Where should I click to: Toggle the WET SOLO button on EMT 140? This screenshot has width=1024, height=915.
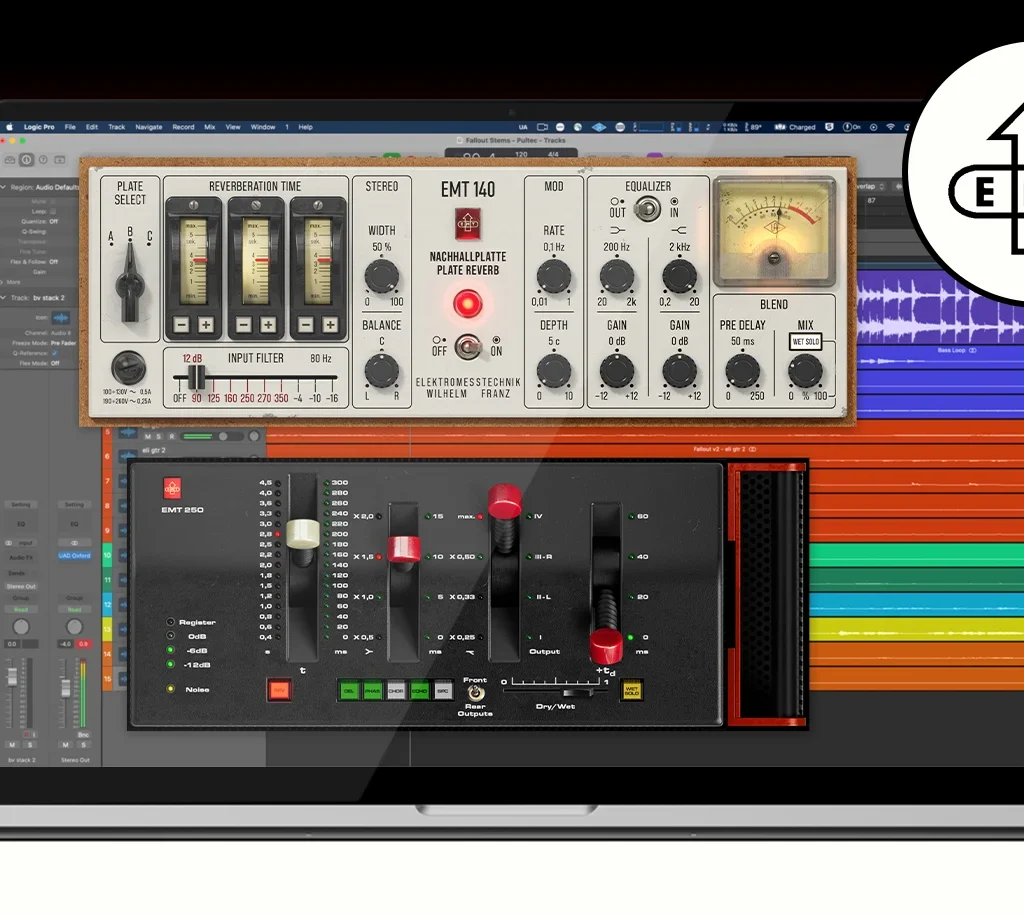coord(805,342)
